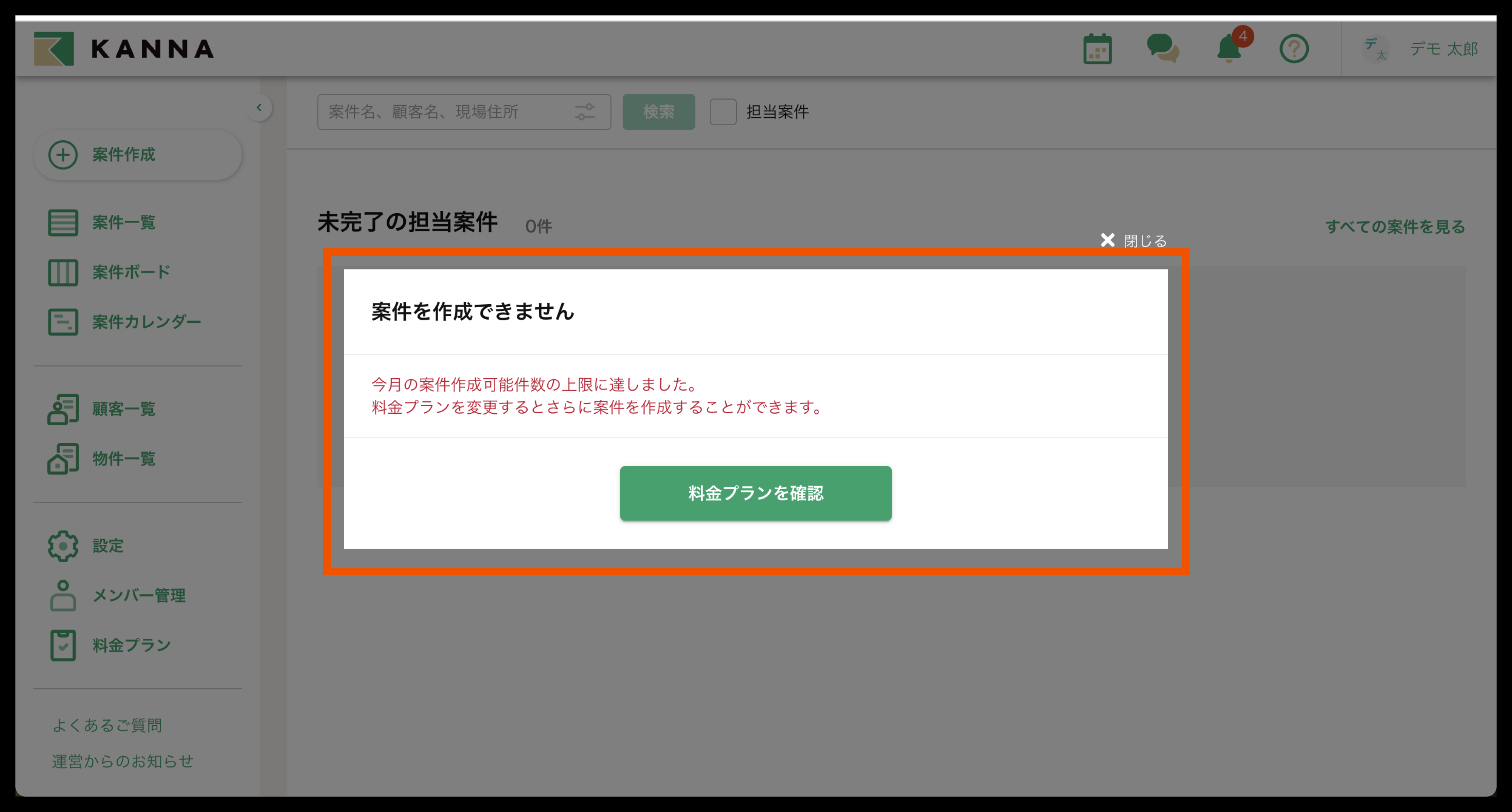Viewport: 1512px width, 812px height.
Task: Close the dialog via 閉じる
Action: pos(1133,240)
